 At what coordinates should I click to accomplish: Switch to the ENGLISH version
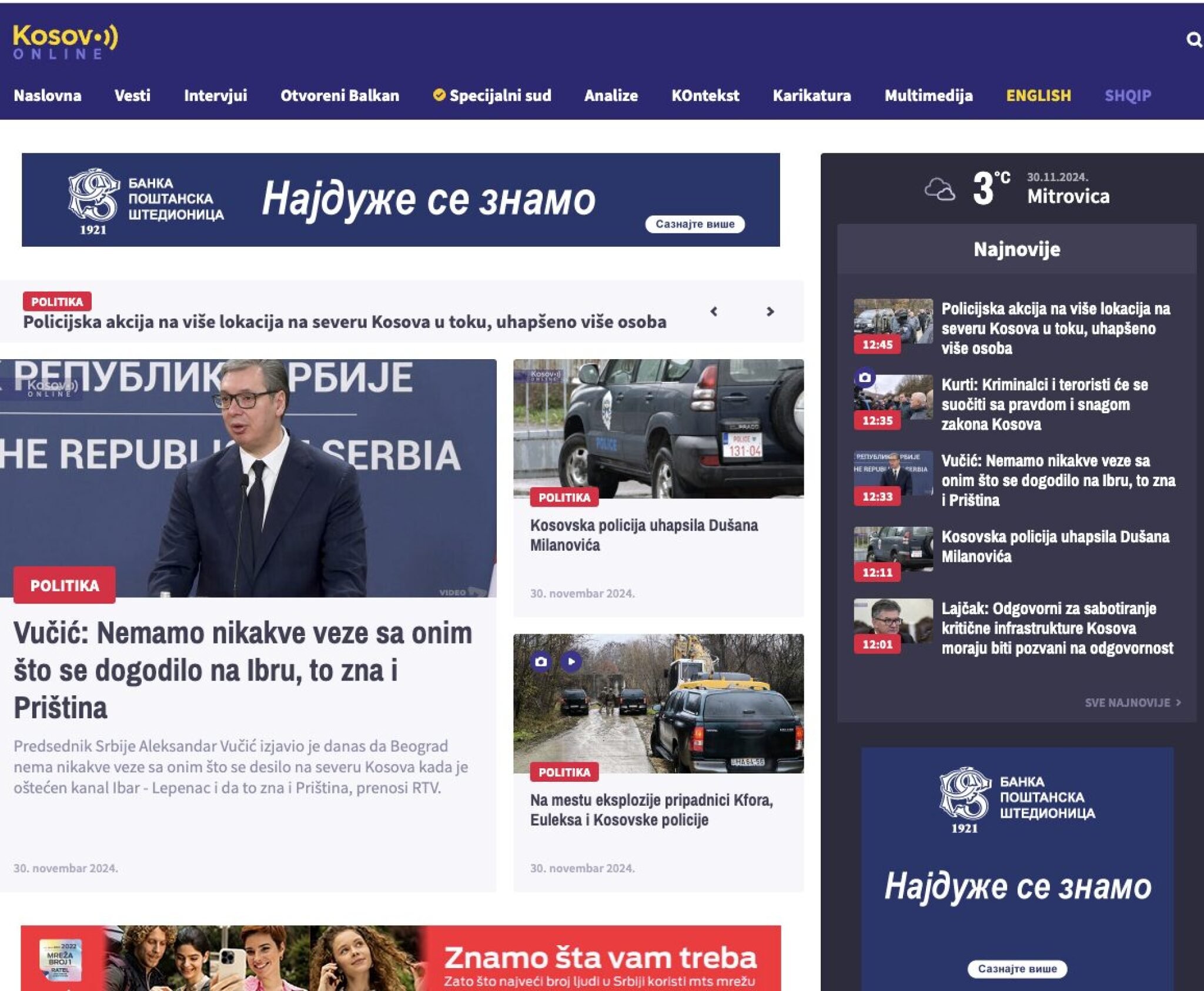coord(1038,95)
